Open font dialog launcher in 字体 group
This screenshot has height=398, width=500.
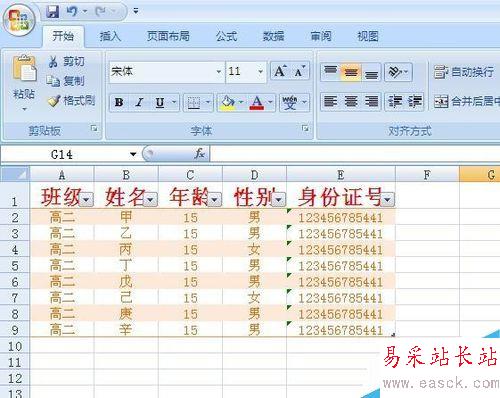tap(305, 128)
